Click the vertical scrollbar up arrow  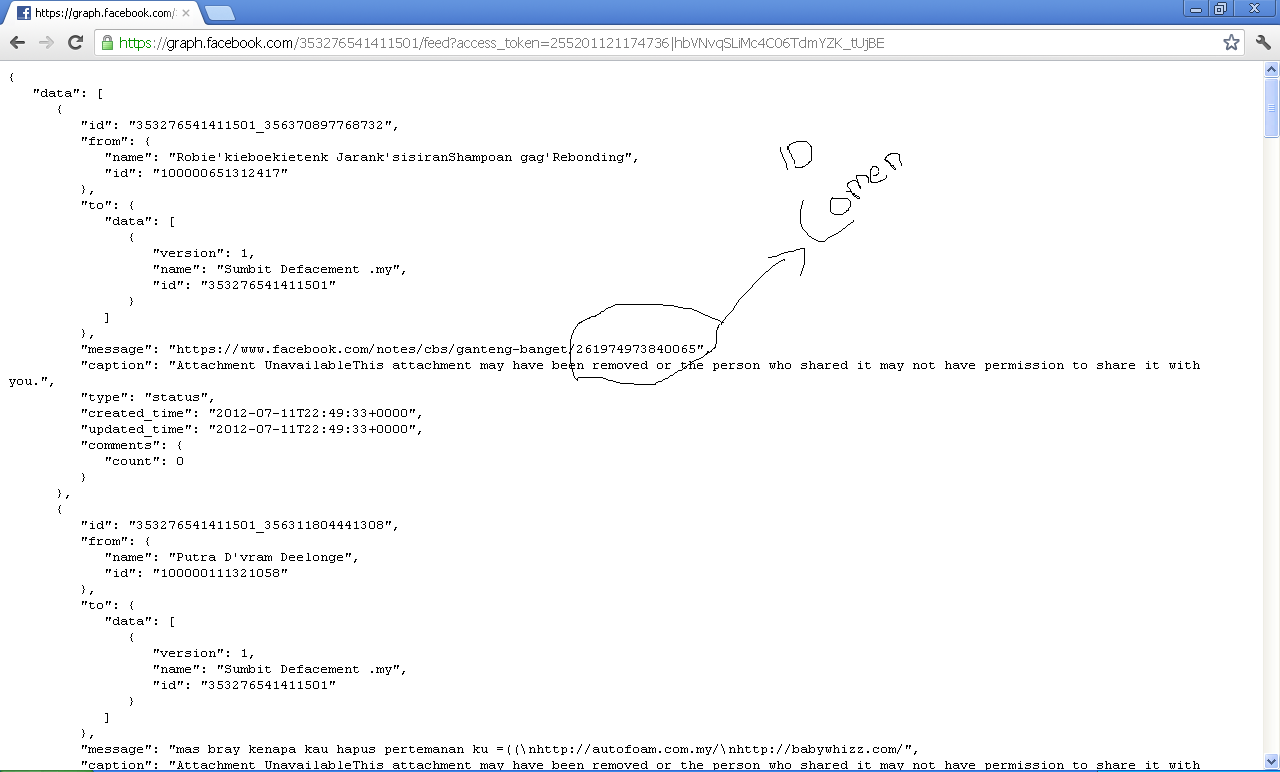point(1272,69)
